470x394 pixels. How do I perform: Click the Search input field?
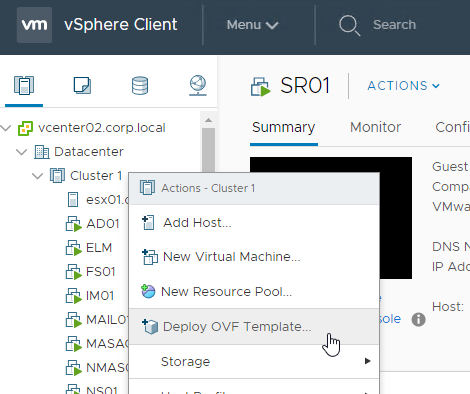[394, 25]
